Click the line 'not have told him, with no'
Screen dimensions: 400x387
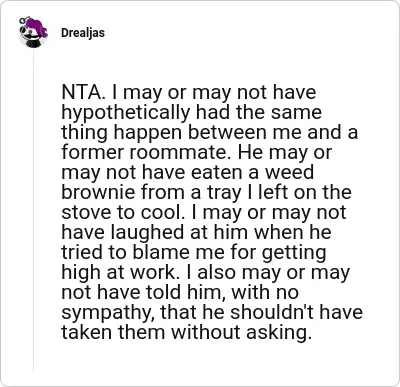point(180,292)
